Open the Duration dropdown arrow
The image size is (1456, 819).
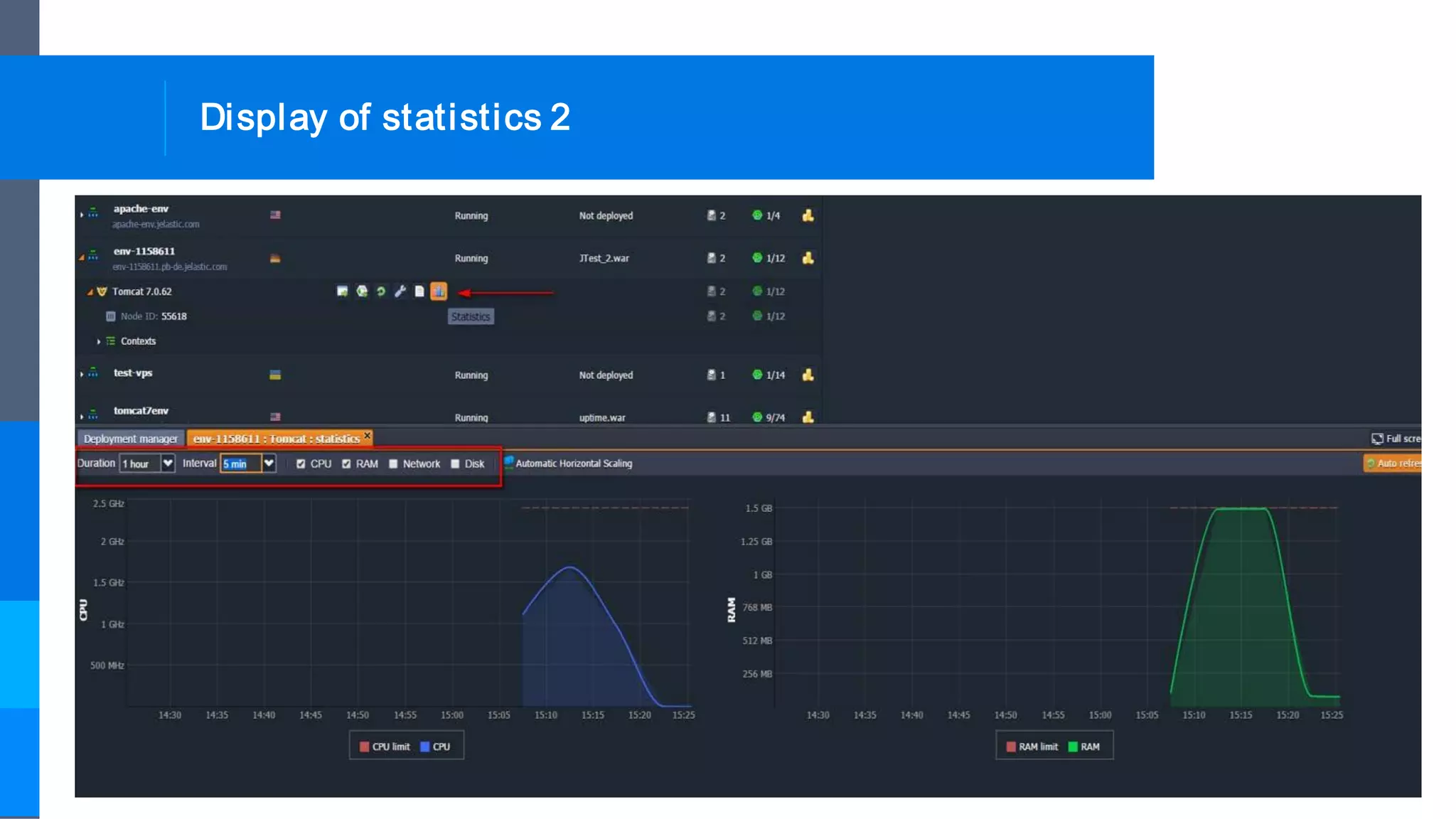[168, 464]
